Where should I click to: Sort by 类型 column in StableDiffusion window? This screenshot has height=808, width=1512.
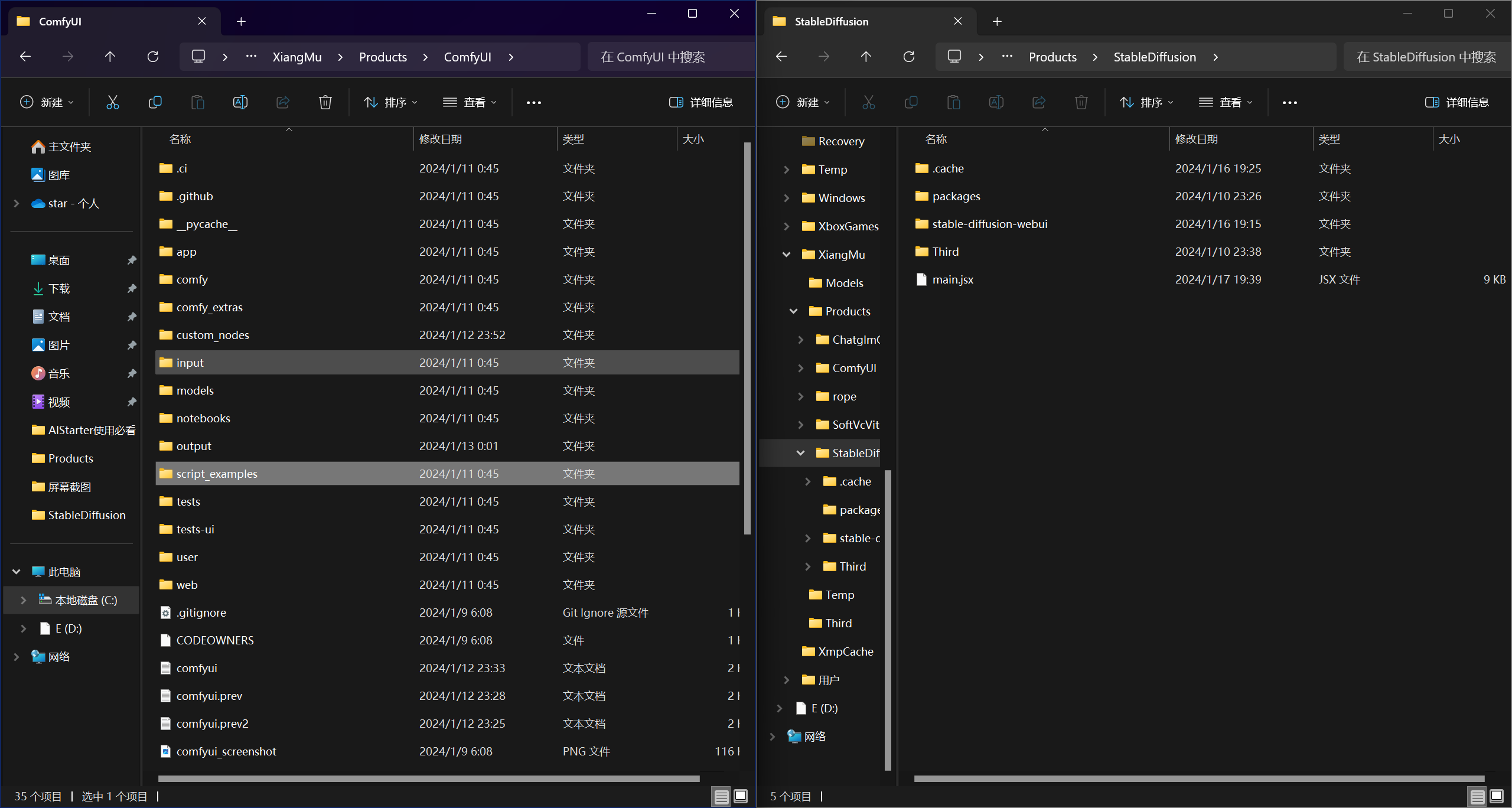click(x=1373, y=139)
